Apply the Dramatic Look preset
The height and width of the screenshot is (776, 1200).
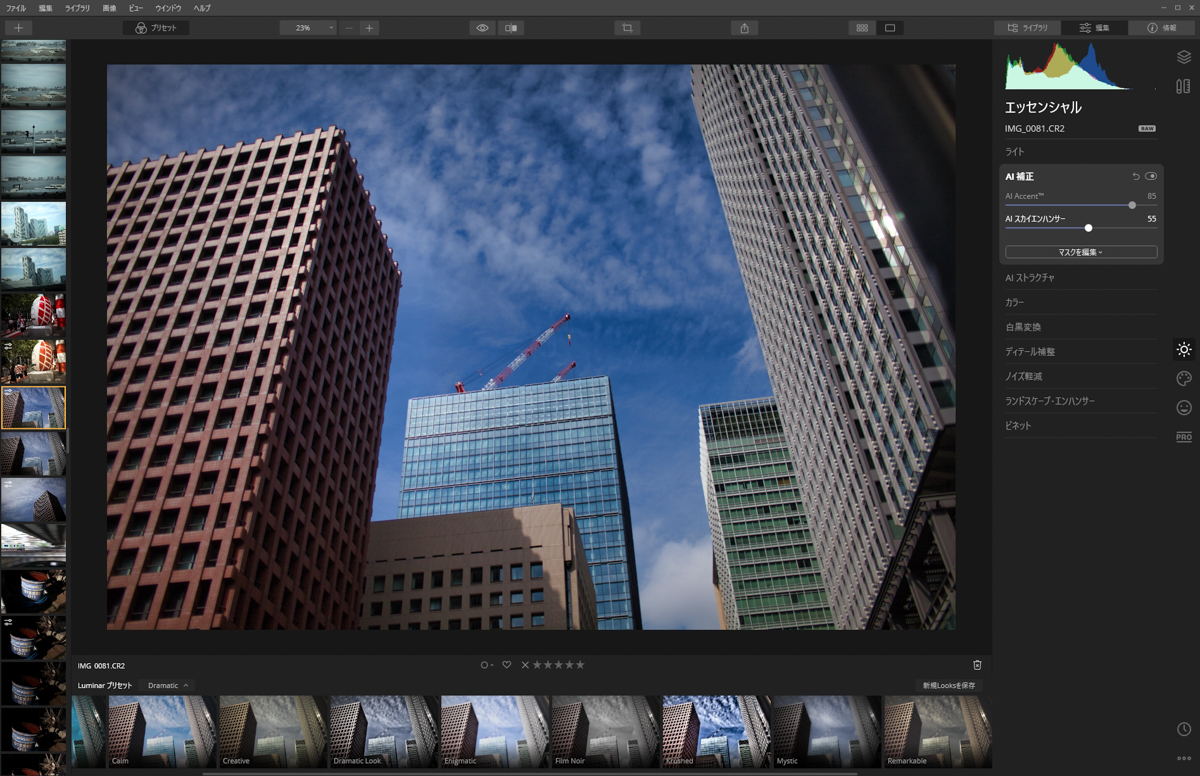click(384, 732)
